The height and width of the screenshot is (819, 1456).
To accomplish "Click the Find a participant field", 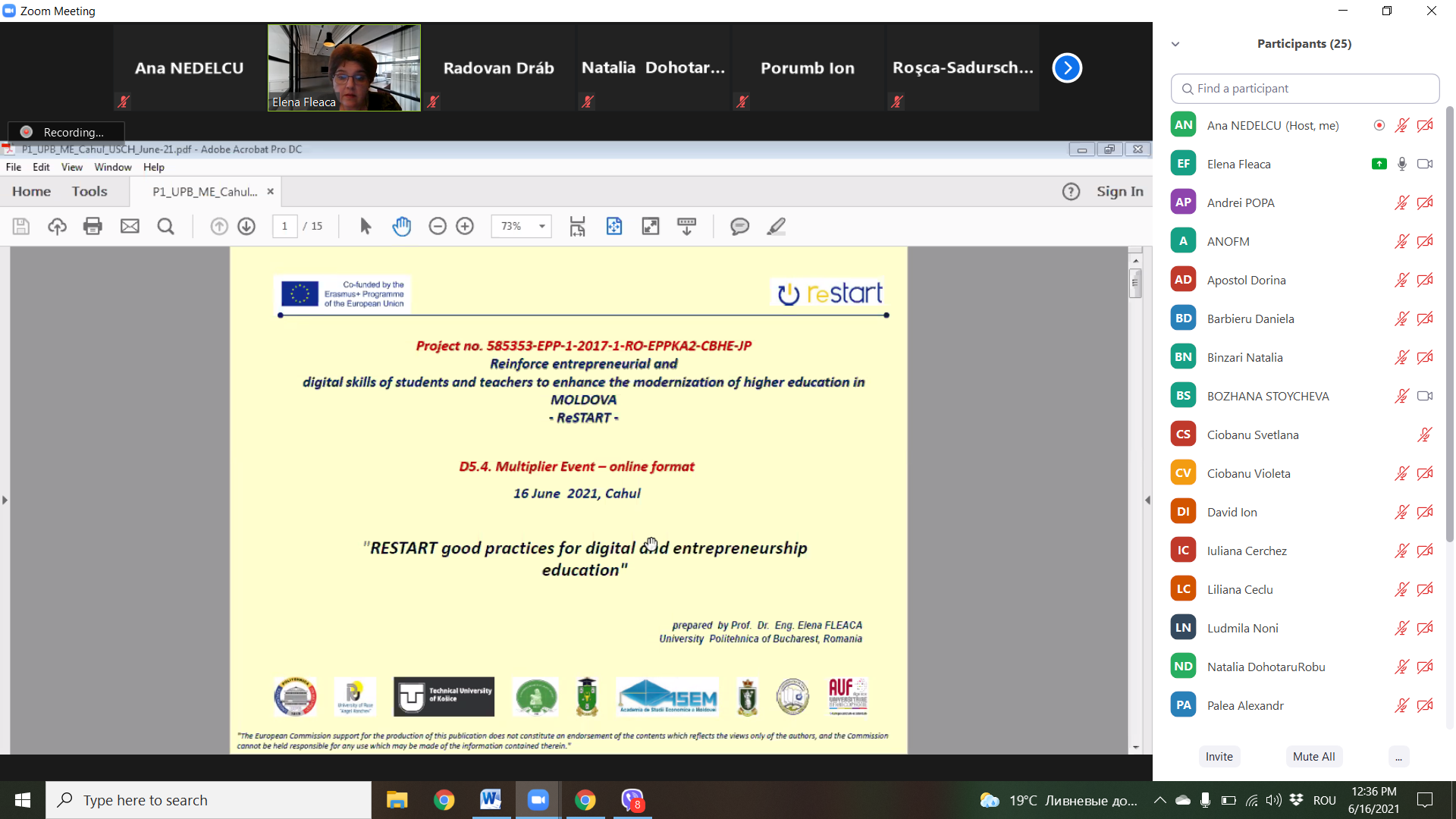I will click(x=1305, y=89).
